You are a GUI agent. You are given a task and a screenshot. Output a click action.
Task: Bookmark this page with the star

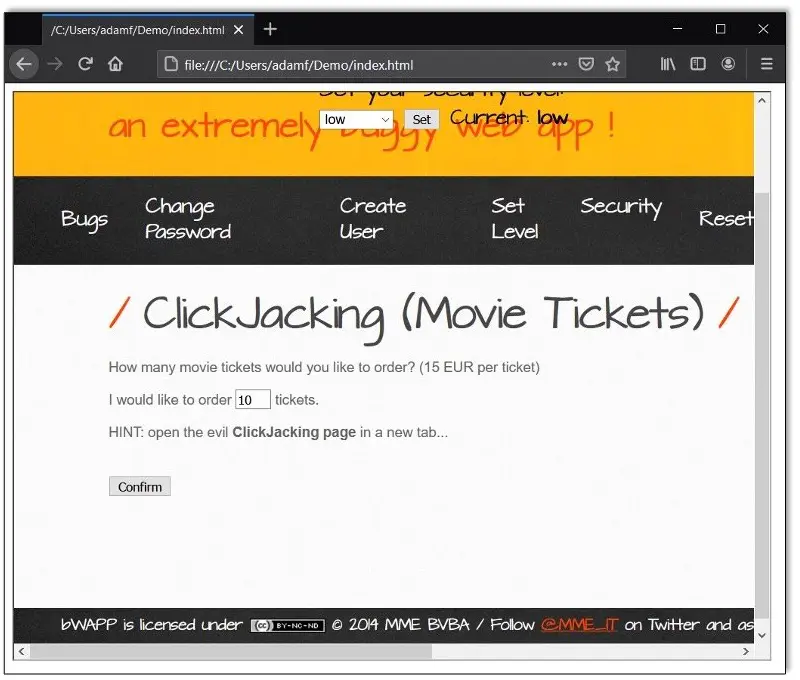(612, 63)
